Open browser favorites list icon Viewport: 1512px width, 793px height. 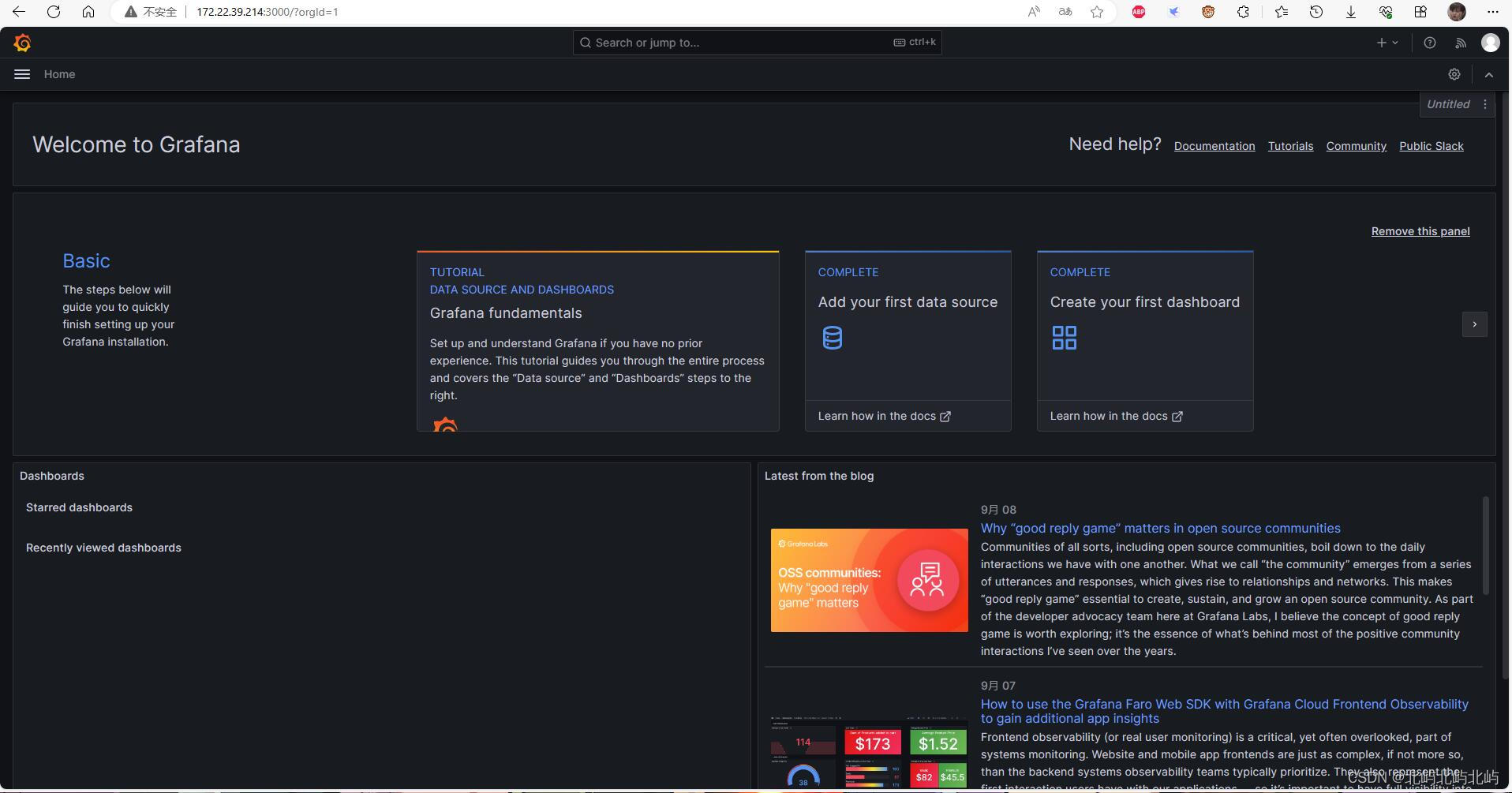pos(1281,12)
